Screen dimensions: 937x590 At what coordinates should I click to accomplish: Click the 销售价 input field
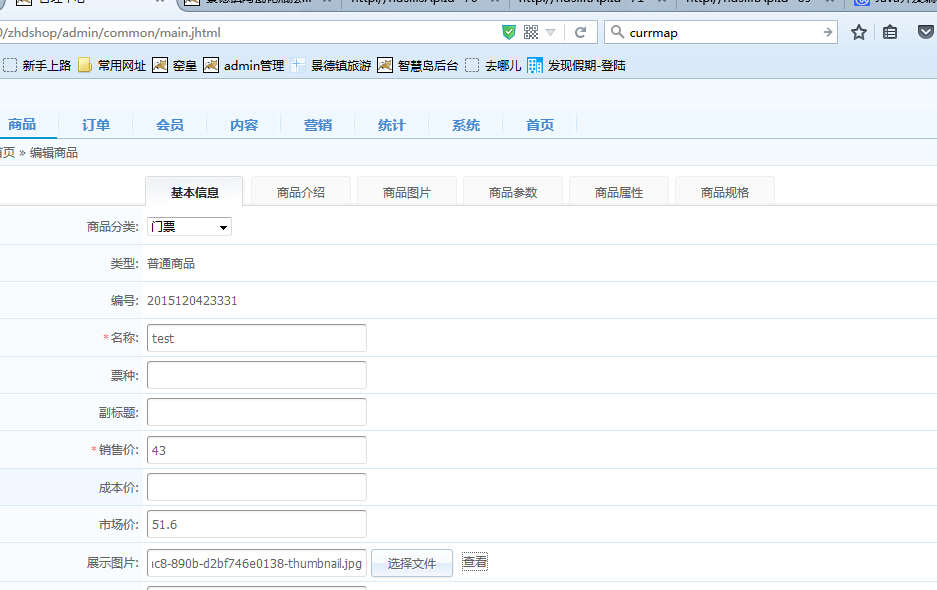pos(257,450)
